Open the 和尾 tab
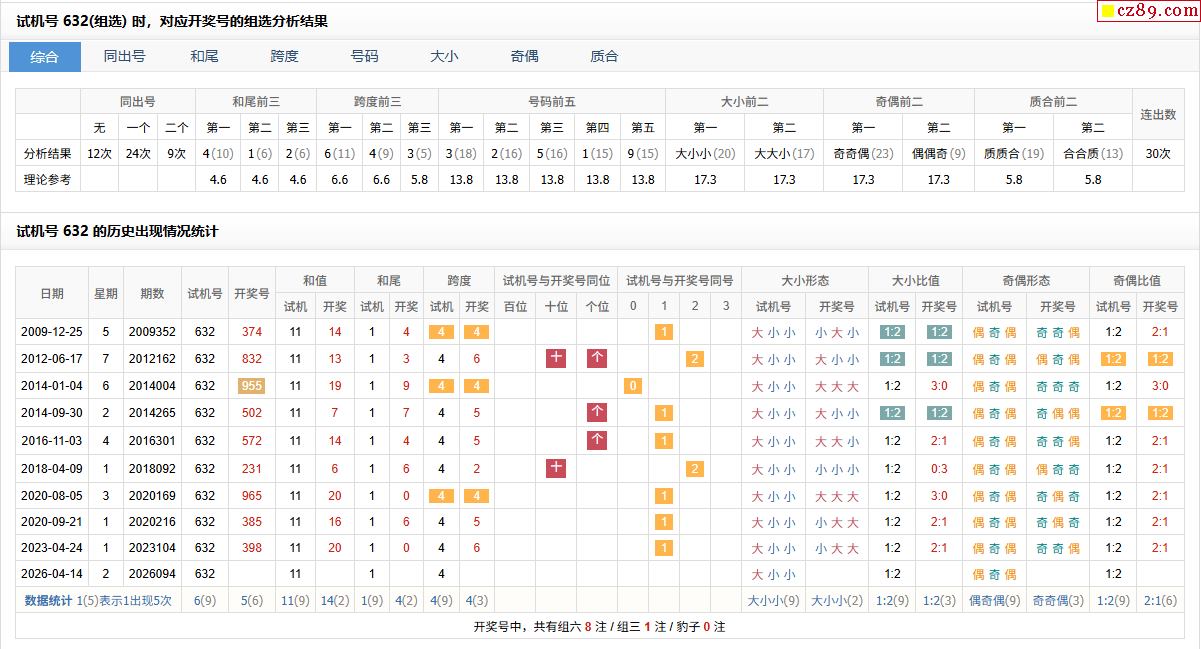Screen dimensions: 1201x649 [204, 57]
